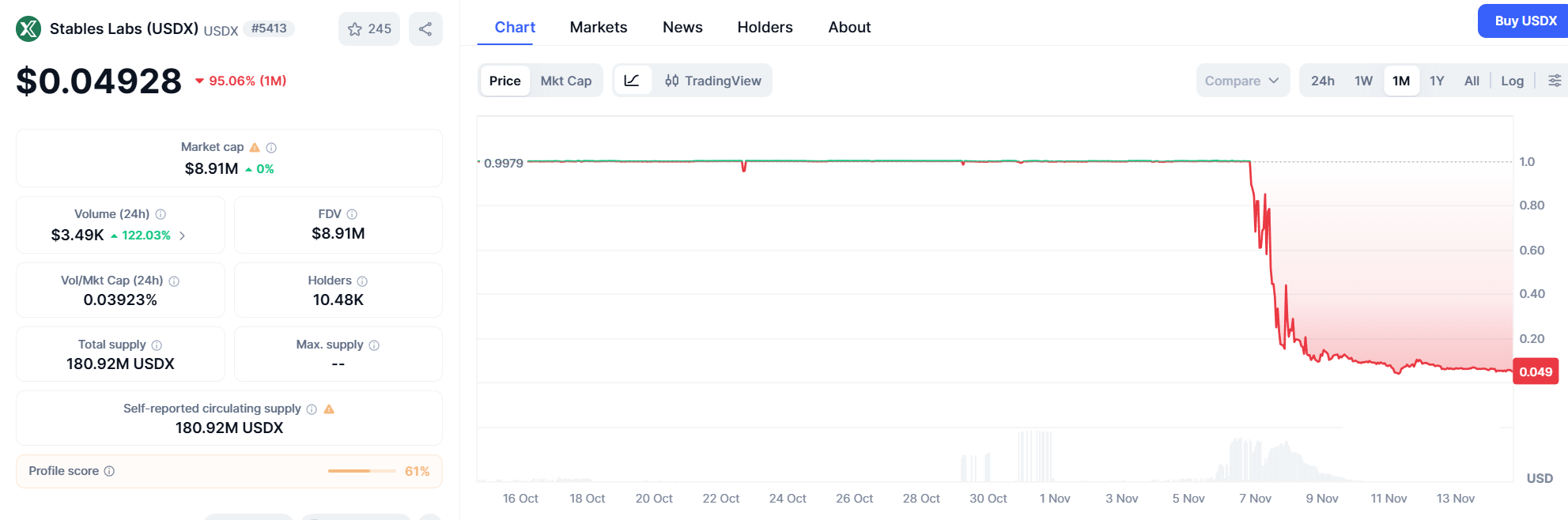Switch chart to Mkt Cap view
The image size is (1568, 520).
coord(565,81)
